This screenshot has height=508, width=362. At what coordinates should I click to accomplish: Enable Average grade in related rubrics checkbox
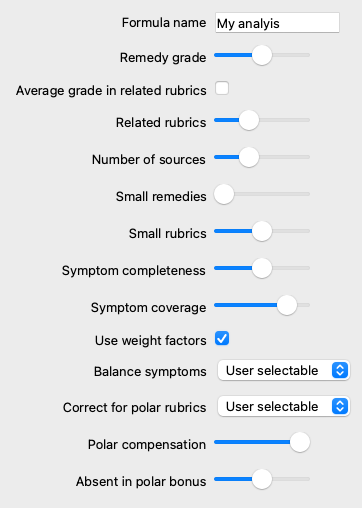pos(222,88)
